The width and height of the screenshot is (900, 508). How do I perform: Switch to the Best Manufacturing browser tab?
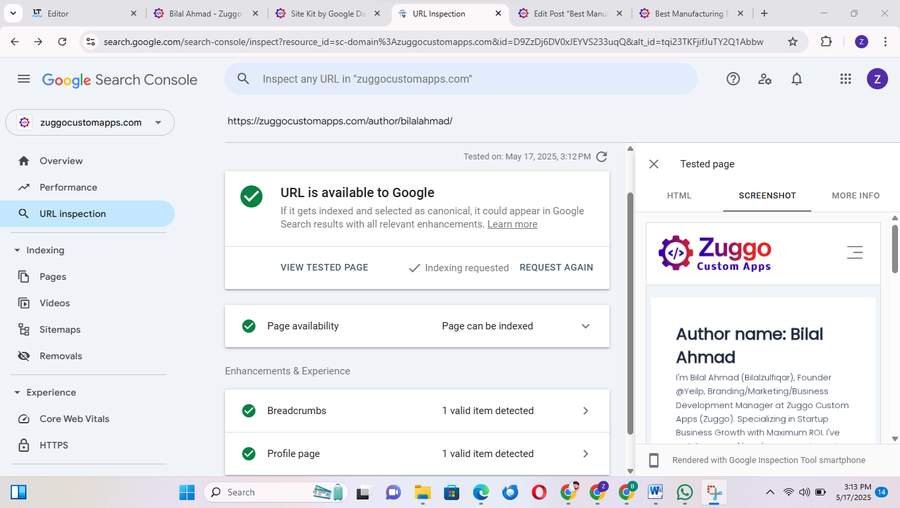tap(690, 13)
